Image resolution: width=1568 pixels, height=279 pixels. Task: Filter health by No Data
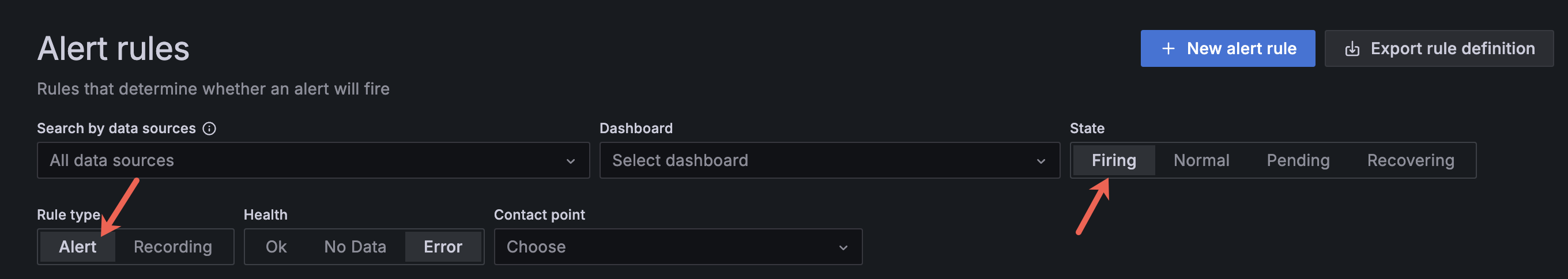click(x=355, y=247)
